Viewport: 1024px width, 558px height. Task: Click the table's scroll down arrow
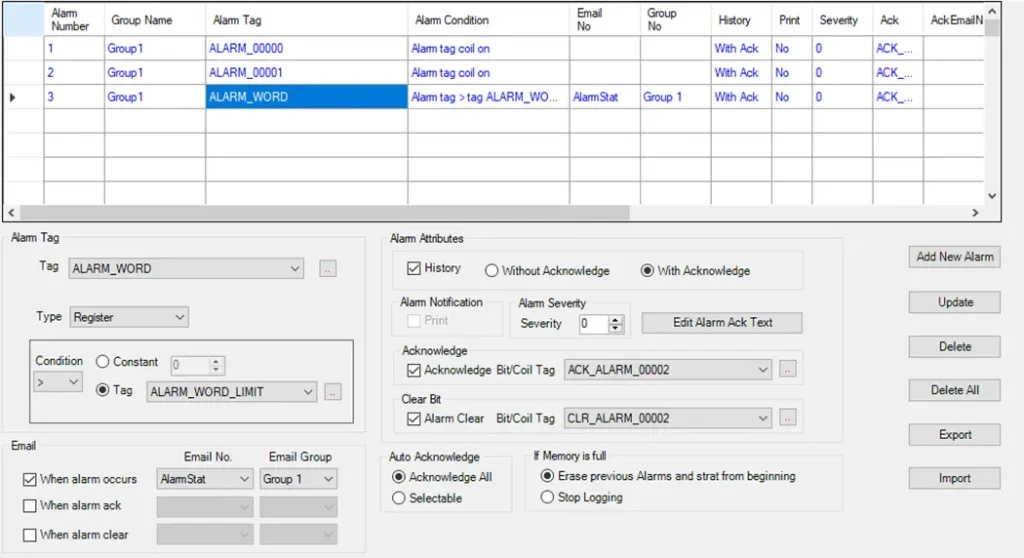(x=992, y=196)
